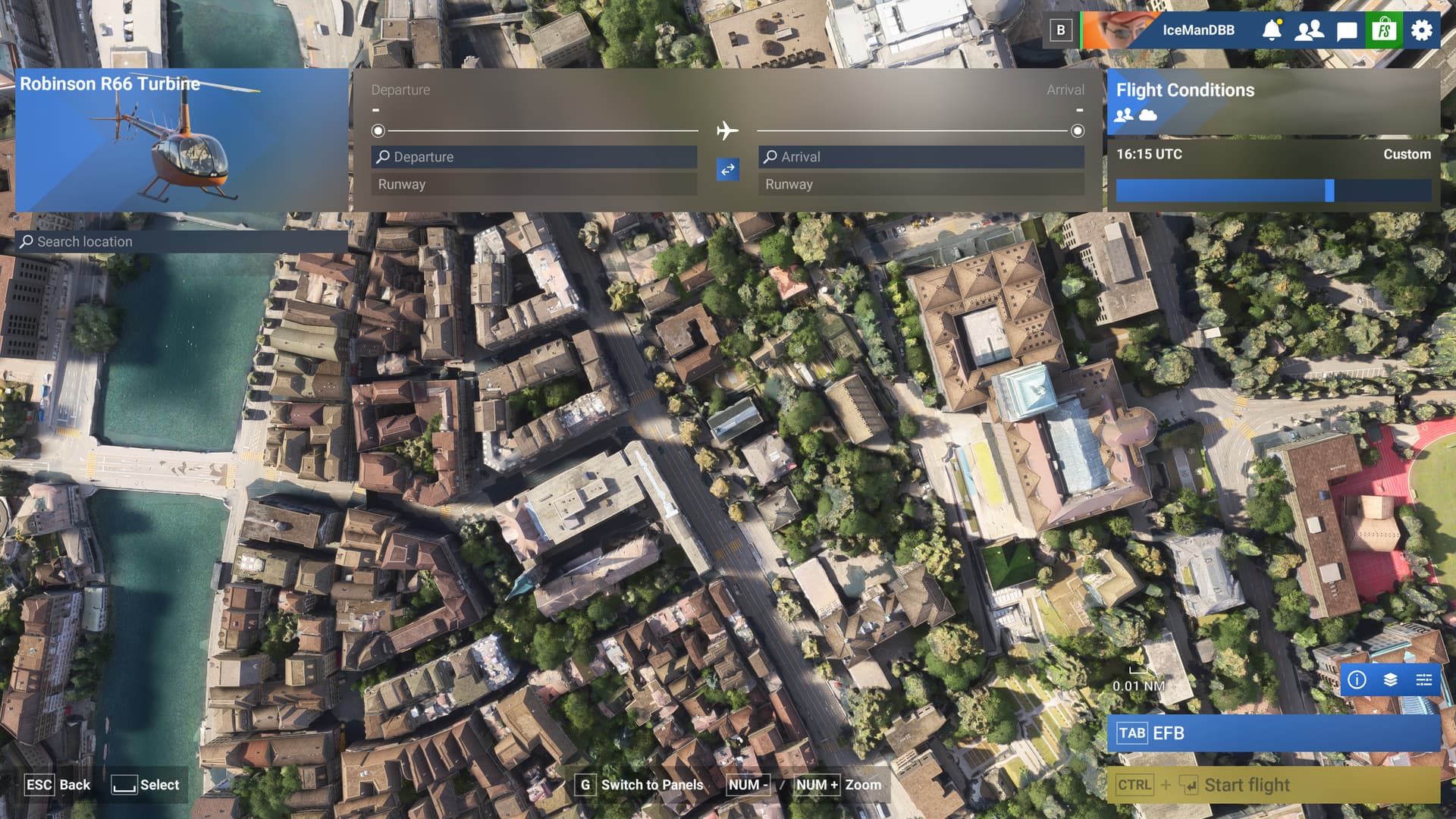Open the EFB tab
The width and height of the screenshot is (1456, 819).
point(1272,733)
